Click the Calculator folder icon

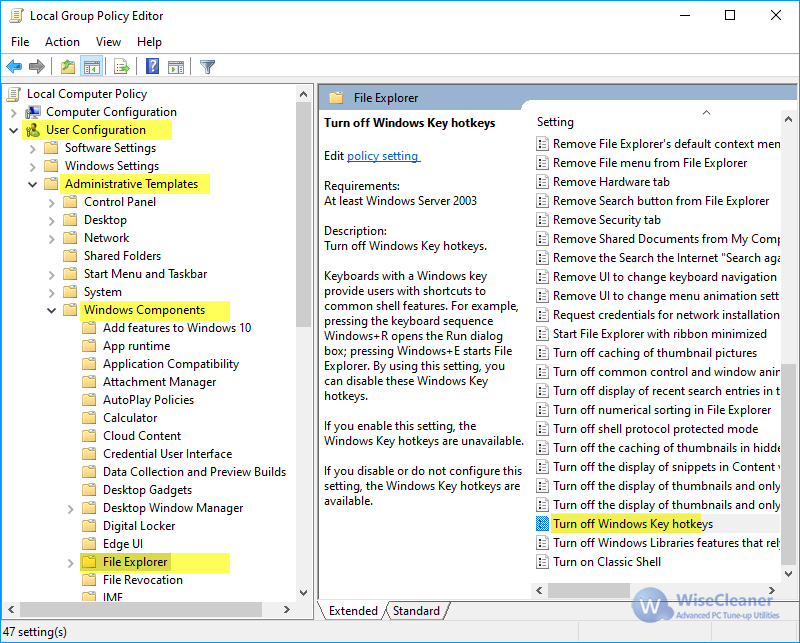[x=89, y=418]
